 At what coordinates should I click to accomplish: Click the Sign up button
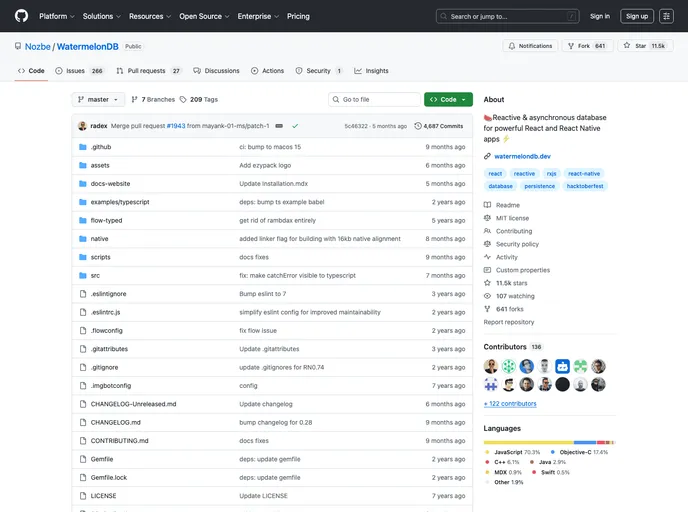coord(637,16)
